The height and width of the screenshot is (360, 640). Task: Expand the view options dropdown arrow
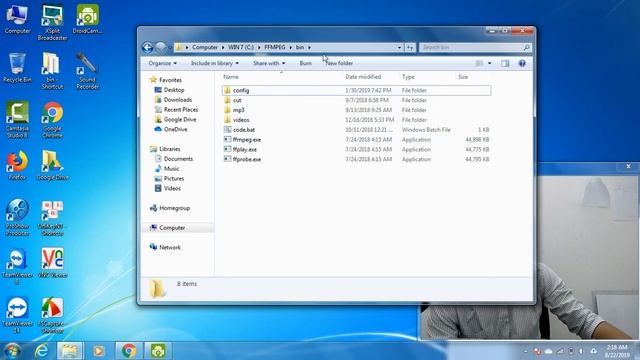(490, 63)
